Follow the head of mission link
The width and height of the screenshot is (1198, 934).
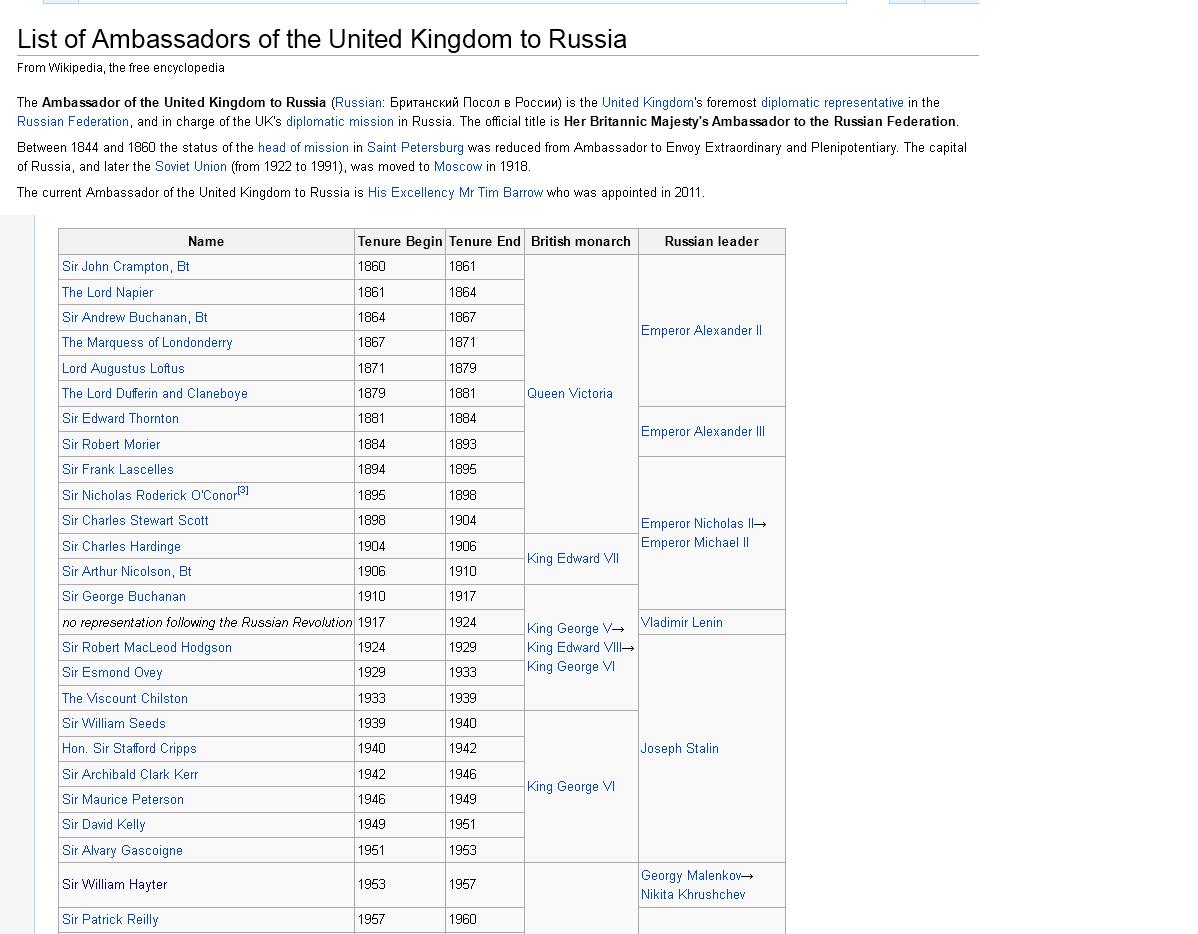click(303, 148)
